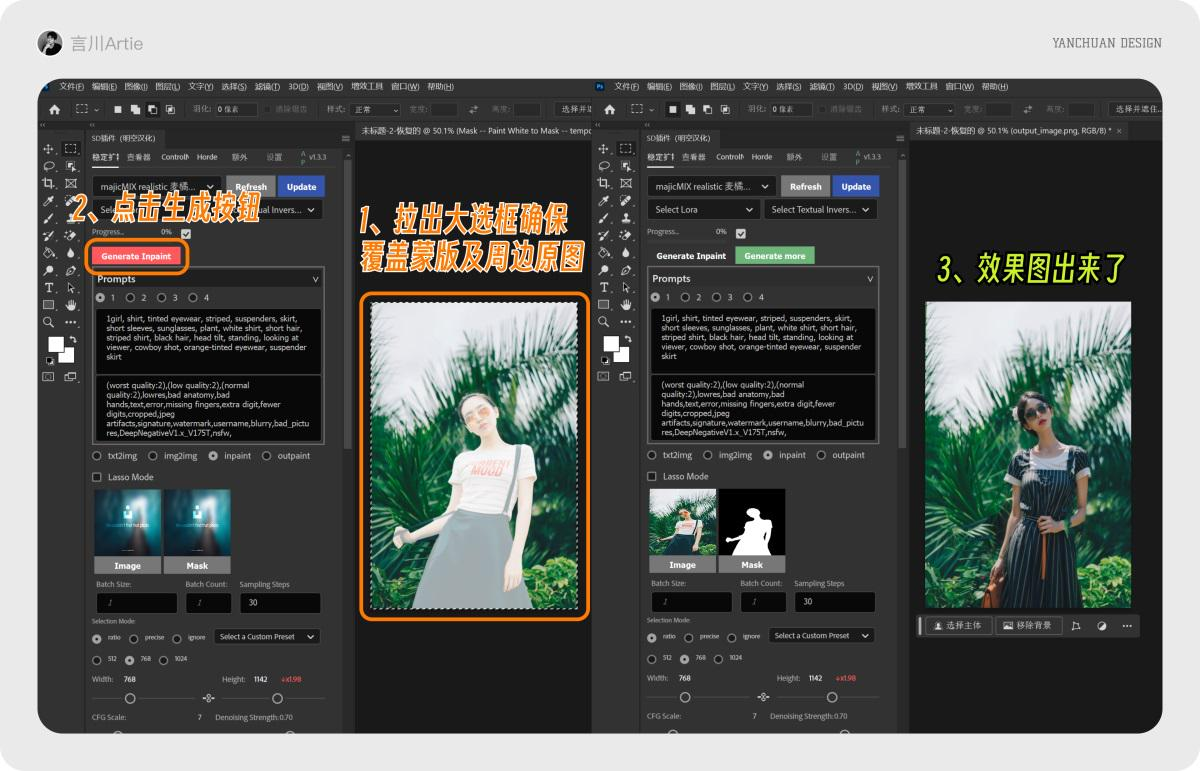The height and width of the screenshot is (771, 1200).
Task: Select the 1024 size radio button
Action: coord(165,659)
